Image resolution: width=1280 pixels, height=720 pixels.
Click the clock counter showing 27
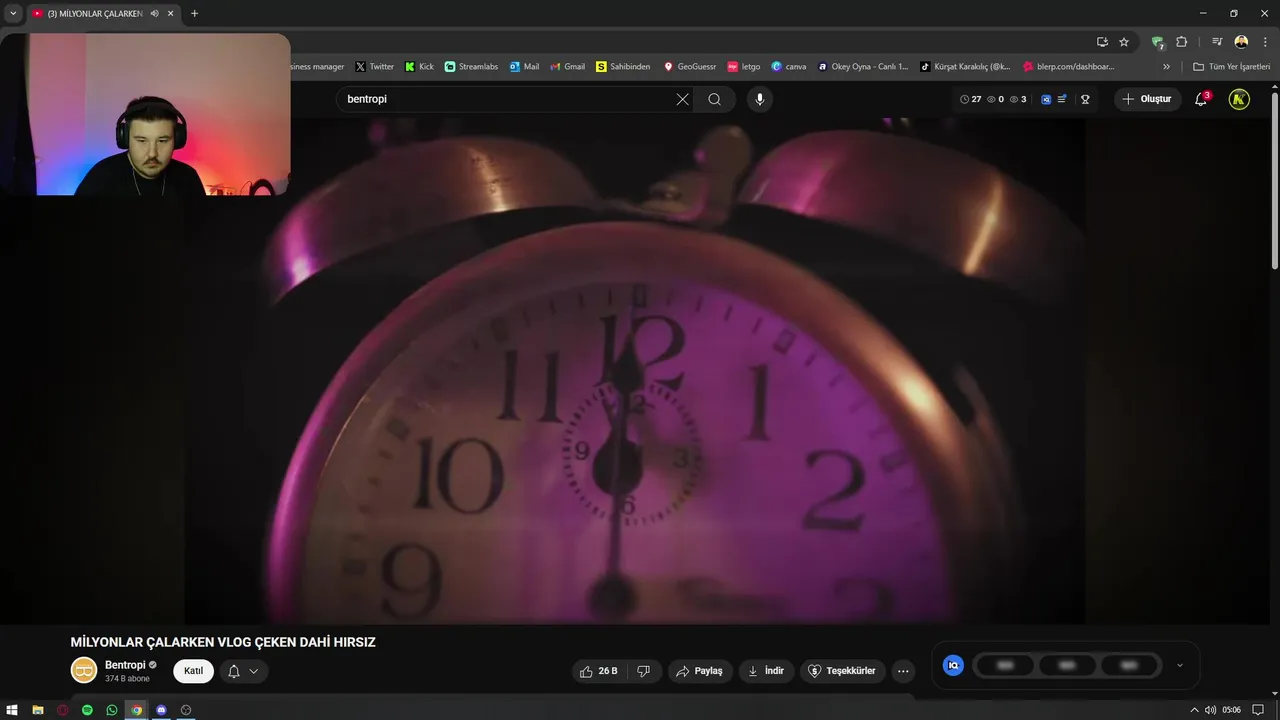[x=970, y=99]
